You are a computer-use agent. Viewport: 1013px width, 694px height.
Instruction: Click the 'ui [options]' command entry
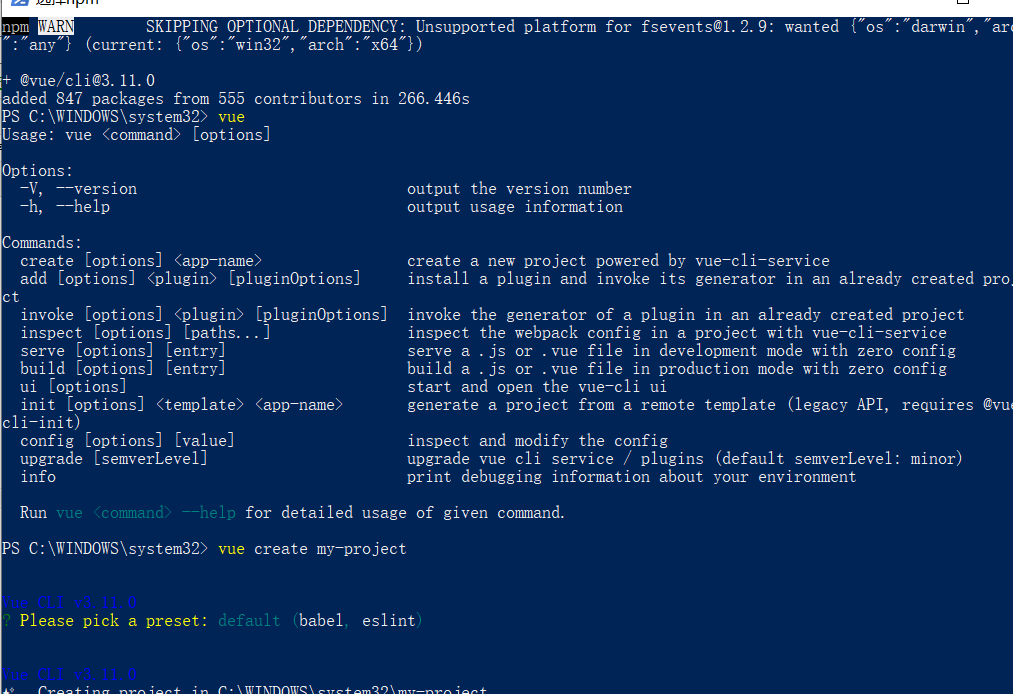tap(73, 387)
